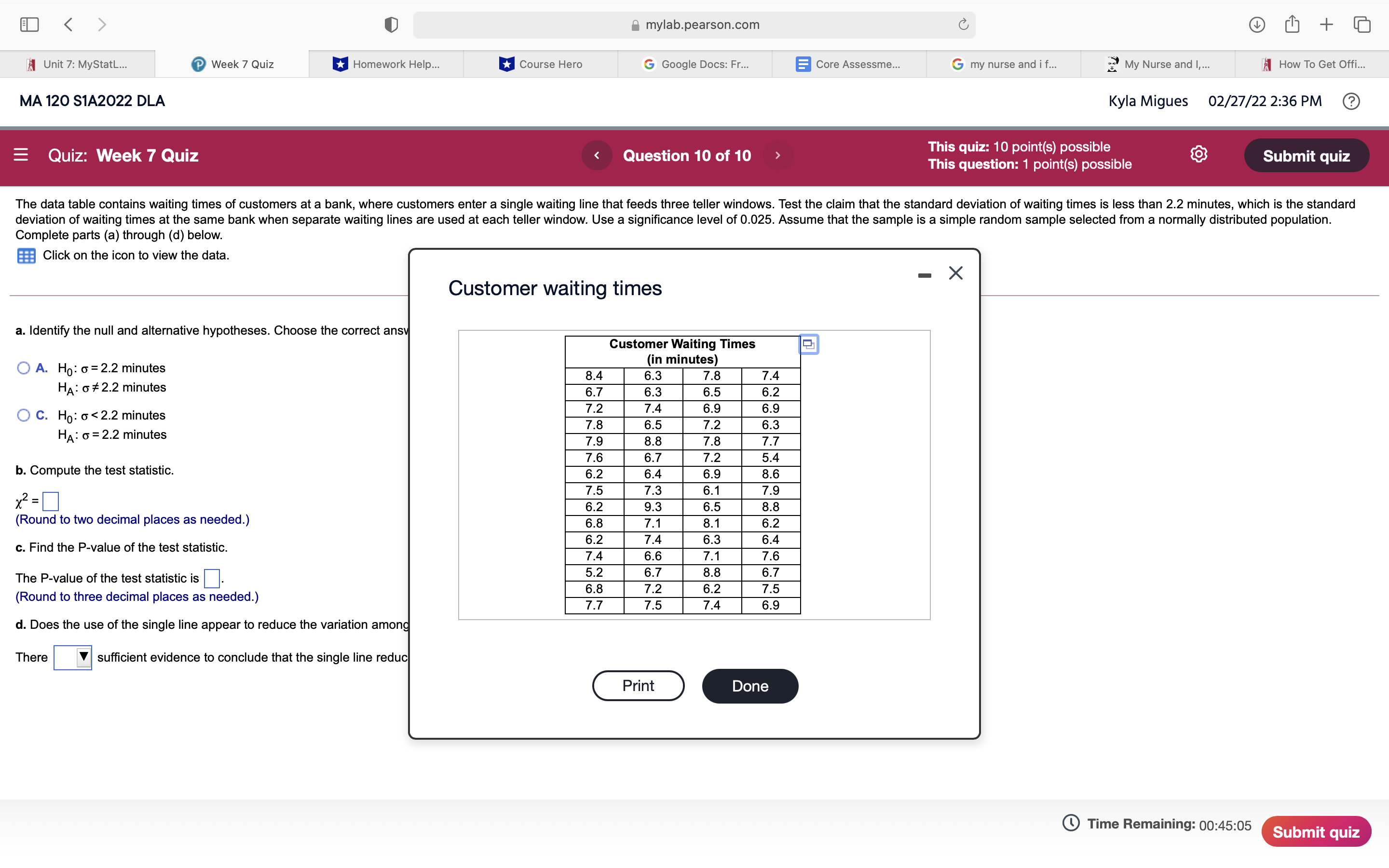Click the P-value answer input box
This screenshot has width=1389, height=868.
(211, 578)
